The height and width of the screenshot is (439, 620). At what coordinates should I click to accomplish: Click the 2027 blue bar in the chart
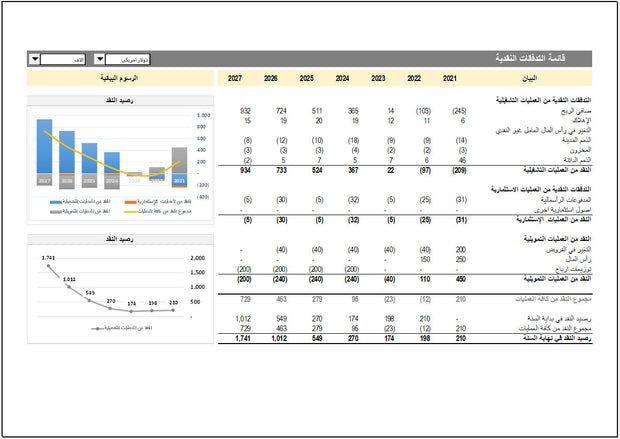coord(44,146)
